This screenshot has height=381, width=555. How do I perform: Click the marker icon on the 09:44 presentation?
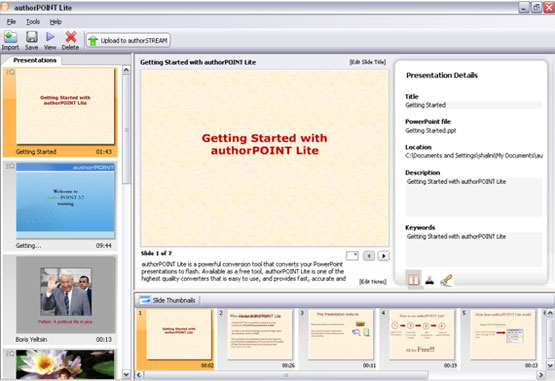(x=10, y=166)
